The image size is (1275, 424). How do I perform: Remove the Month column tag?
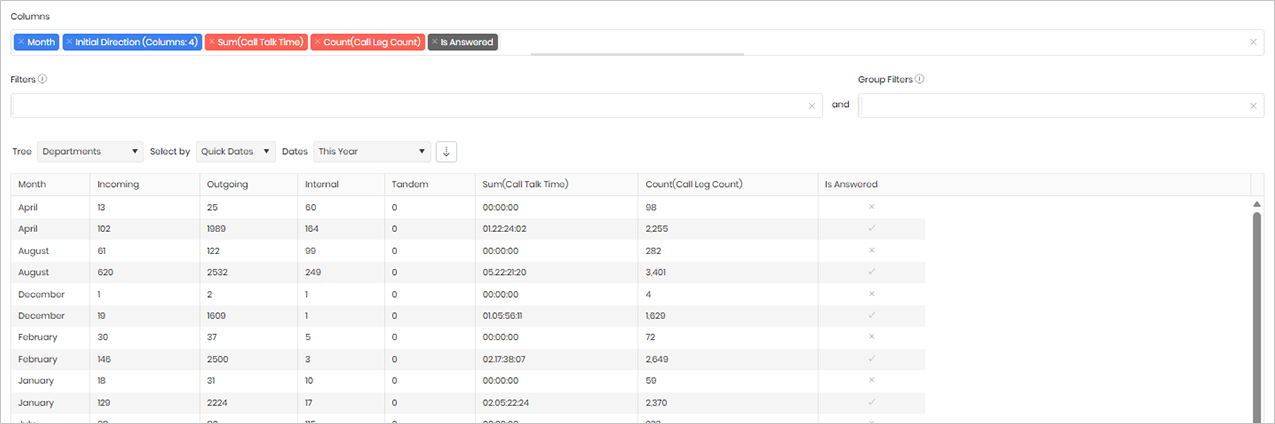21,42
